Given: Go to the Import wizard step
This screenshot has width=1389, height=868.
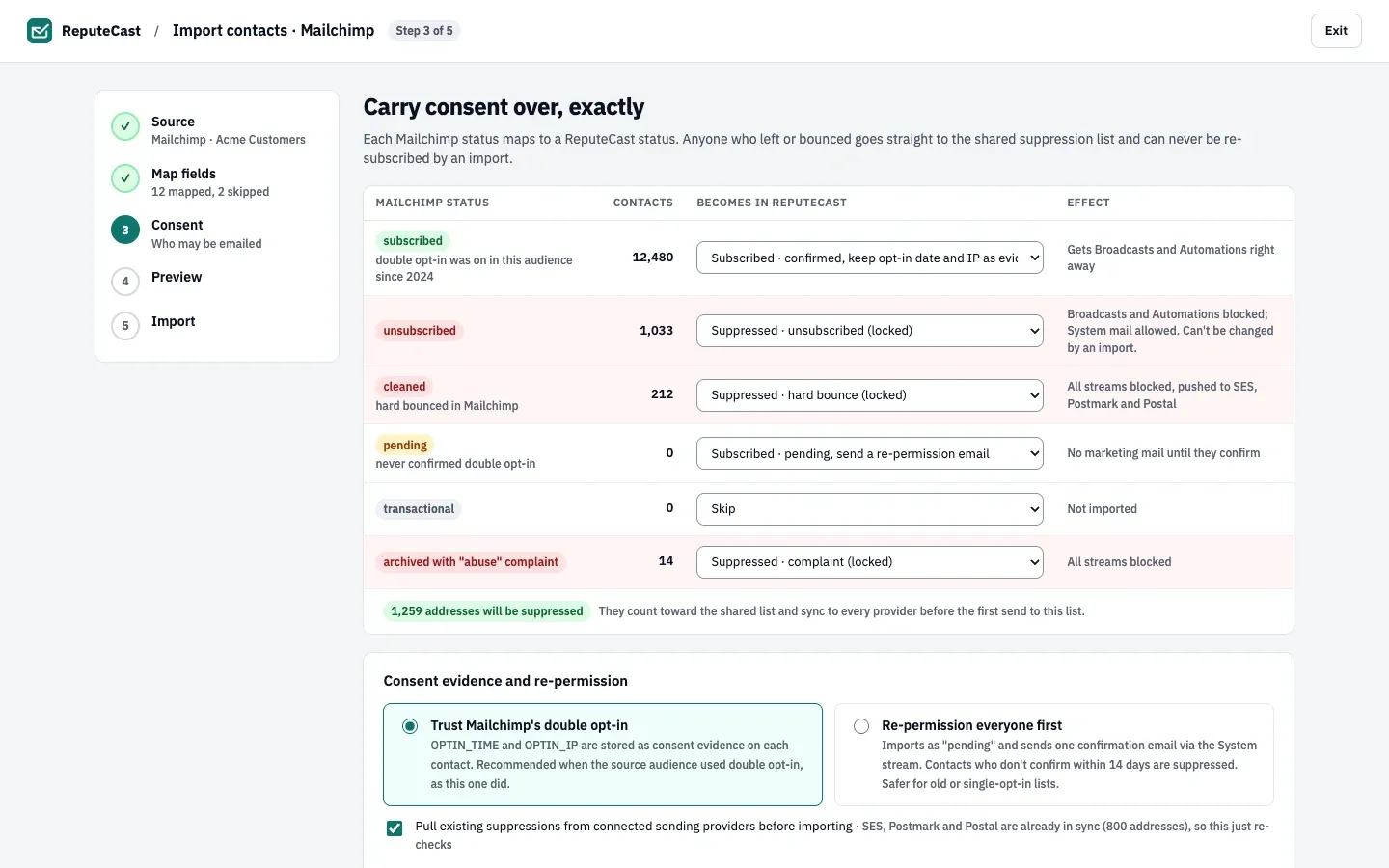Looking at the screenshot, I should click(217, 325).
